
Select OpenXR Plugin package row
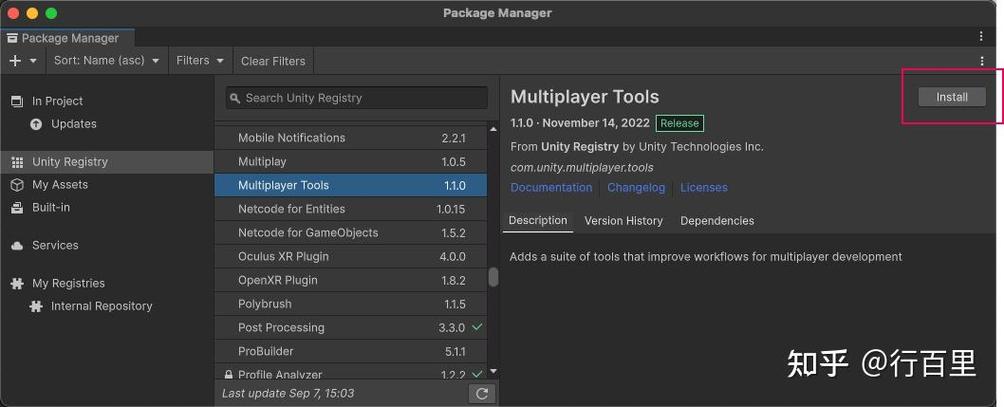coord(351,280)
